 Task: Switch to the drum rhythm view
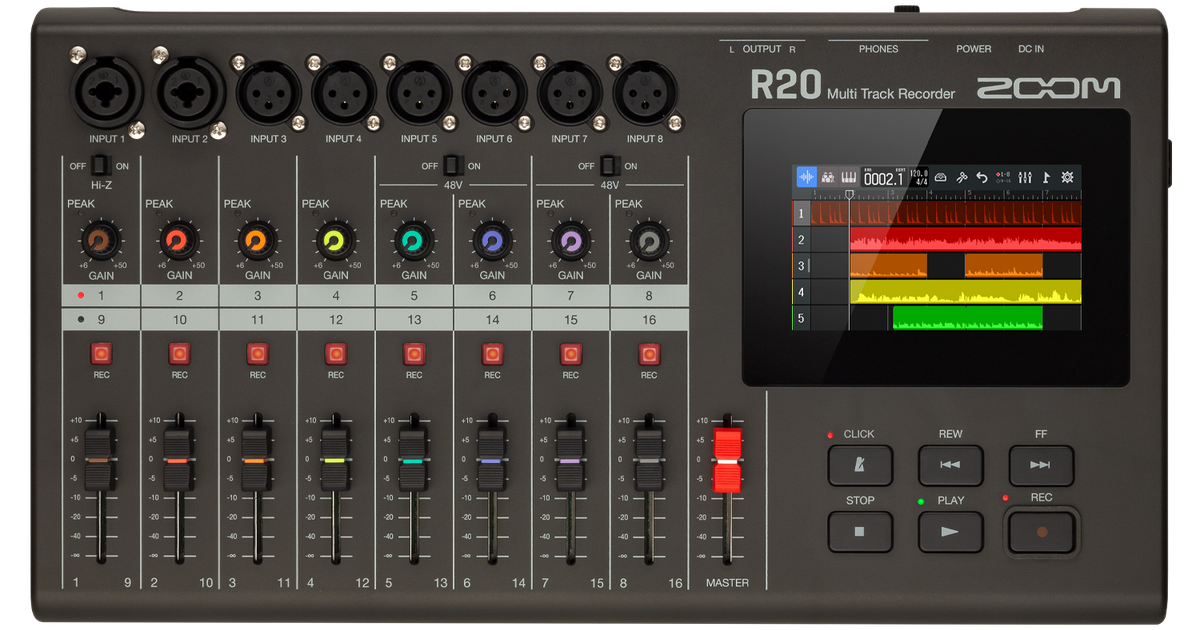[827, 177]
